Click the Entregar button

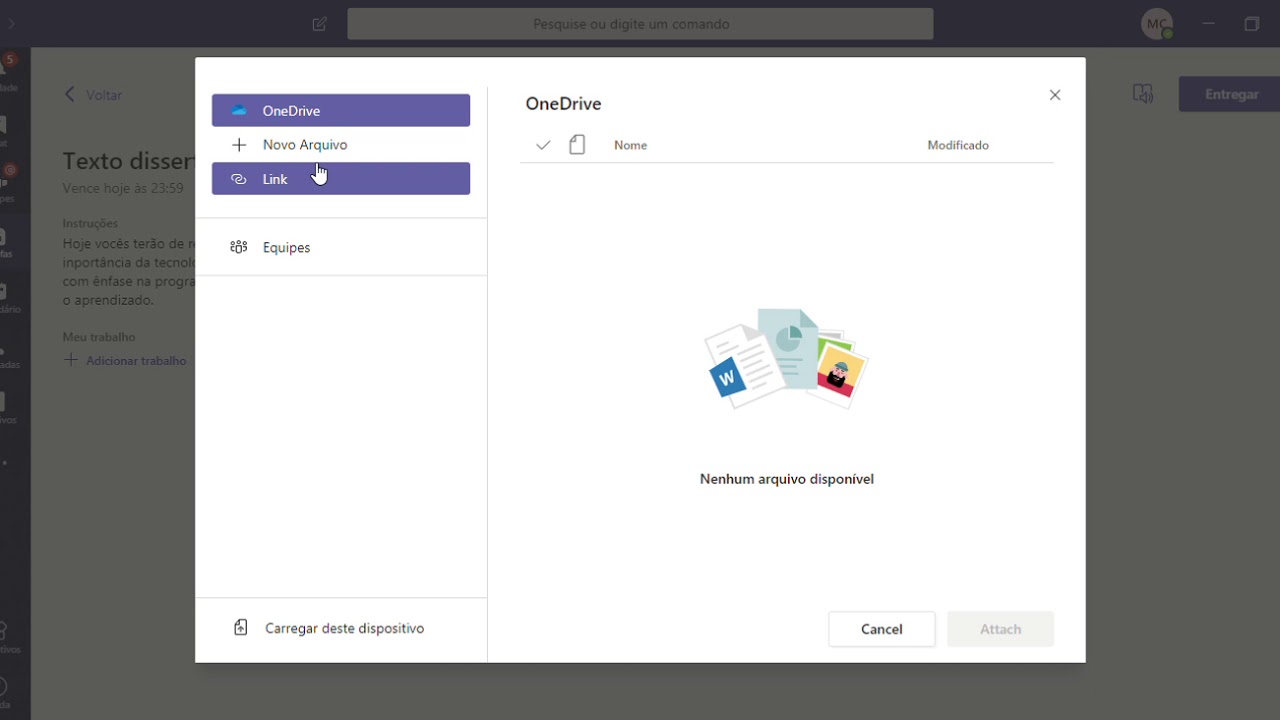click(x=1230, y=94)
